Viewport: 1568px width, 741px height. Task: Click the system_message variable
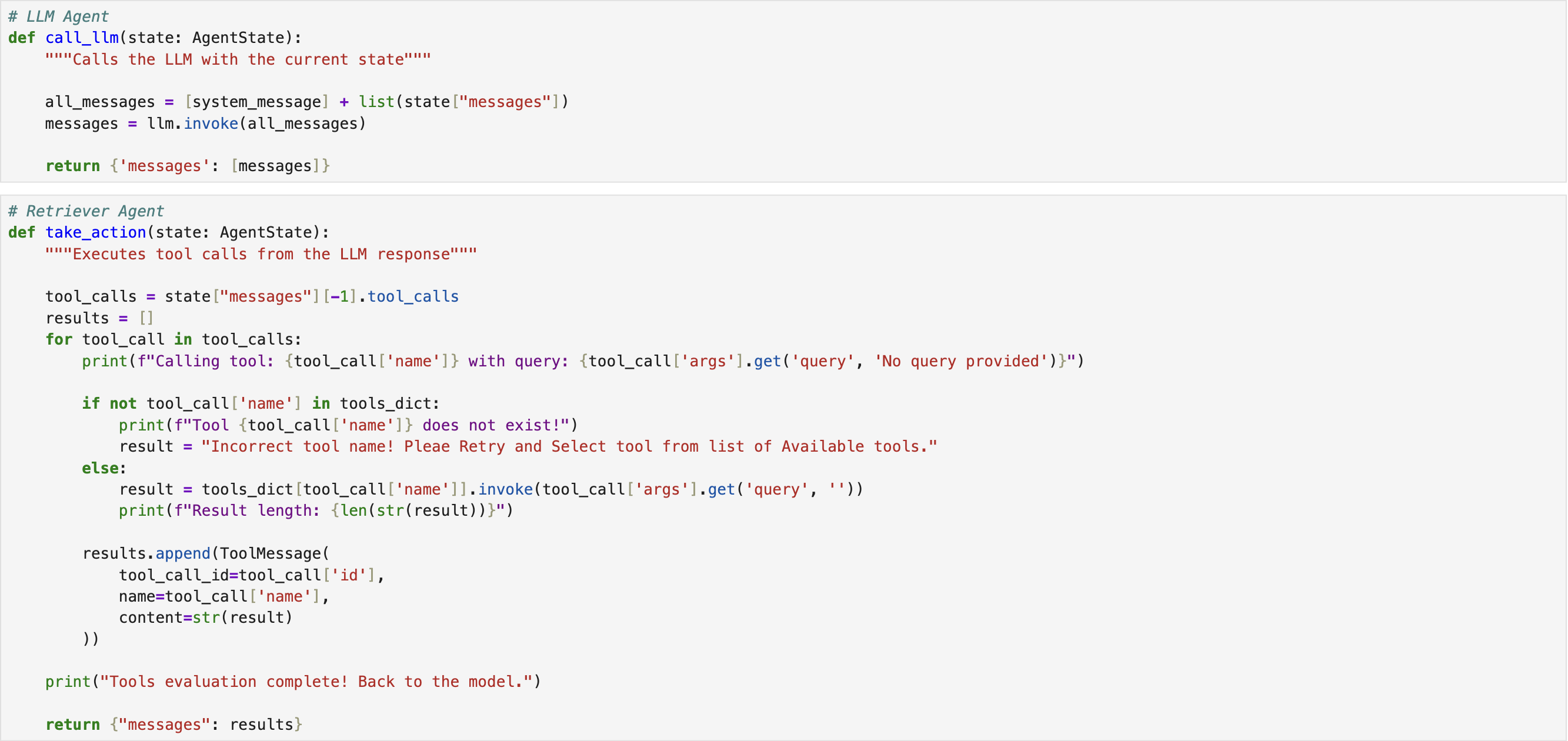click(256, 102)
